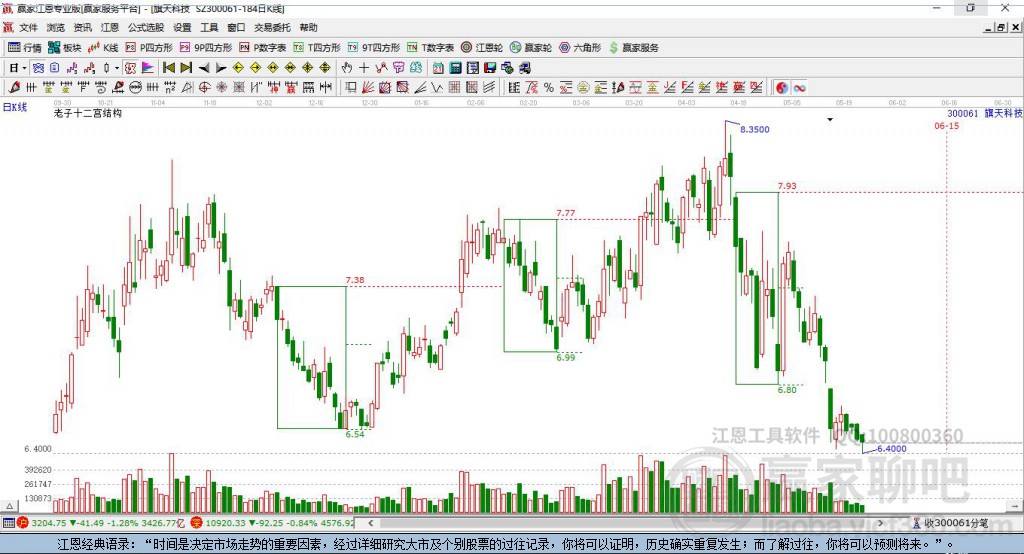Open P四方形 tool
1024x554 pixels.
(x=149, y=48)
